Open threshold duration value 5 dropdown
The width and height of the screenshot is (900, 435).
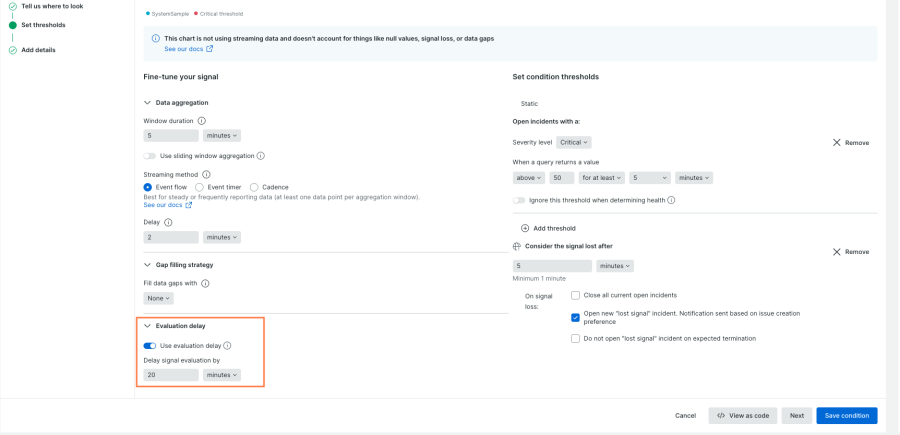pos(650,178)
